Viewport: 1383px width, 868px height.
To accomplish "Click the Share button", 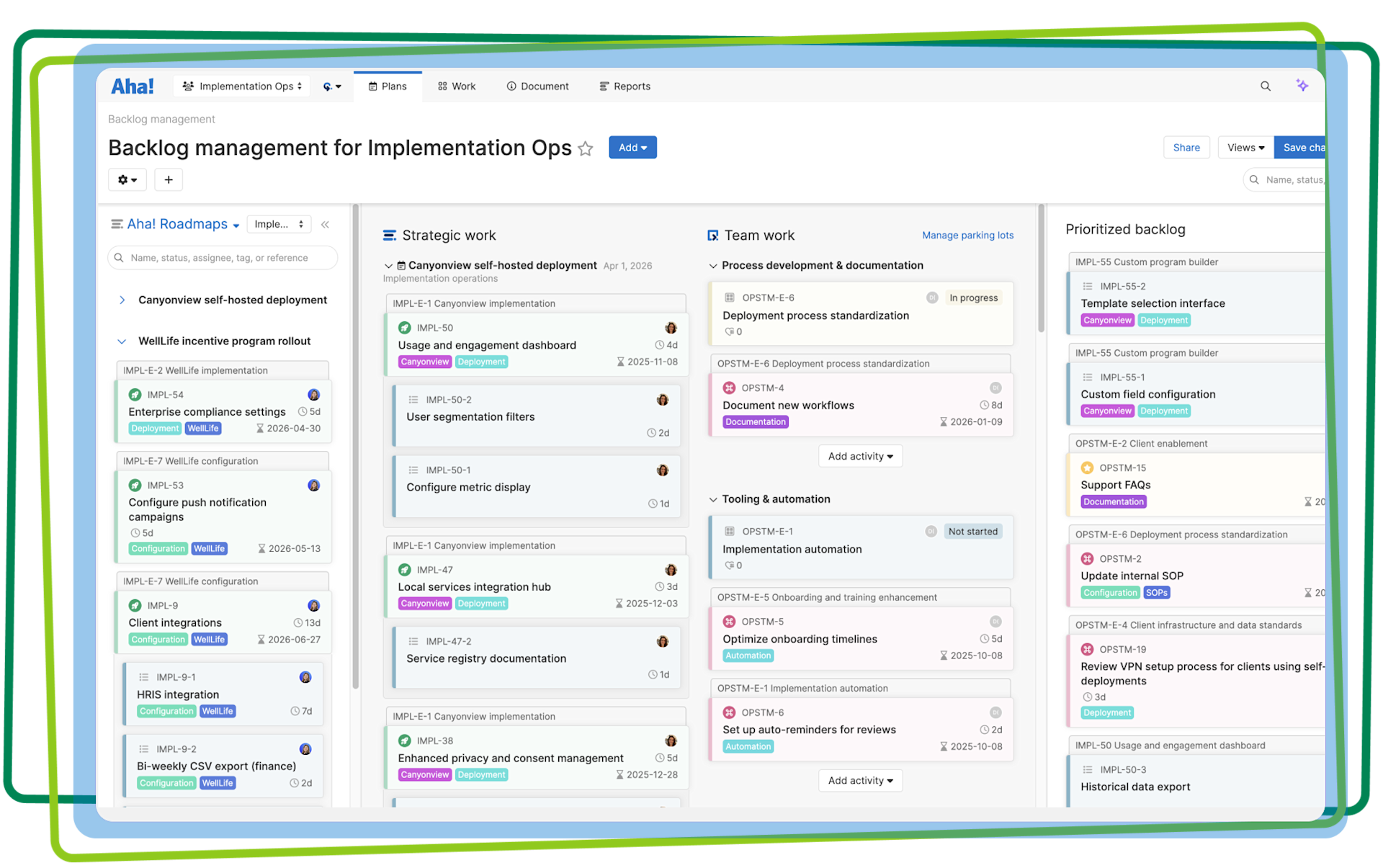I will pos(1186,148).
